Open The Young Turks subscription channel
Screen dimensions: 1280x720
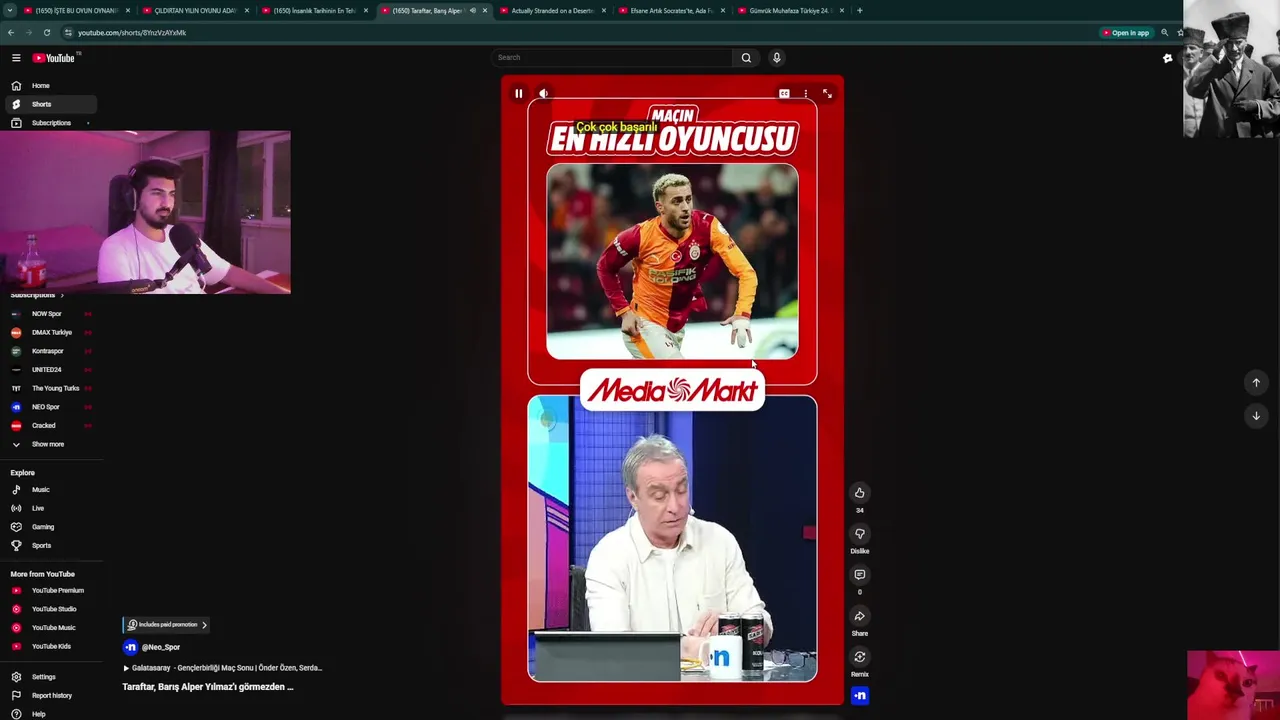coord(49,389)
